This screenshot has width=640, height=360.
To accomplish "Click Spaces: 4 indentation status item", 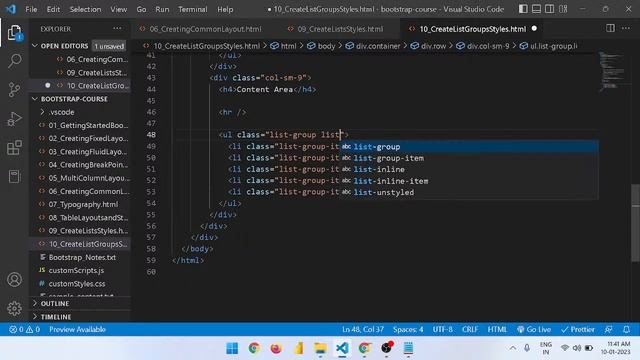I will click(x=408, y=329).
